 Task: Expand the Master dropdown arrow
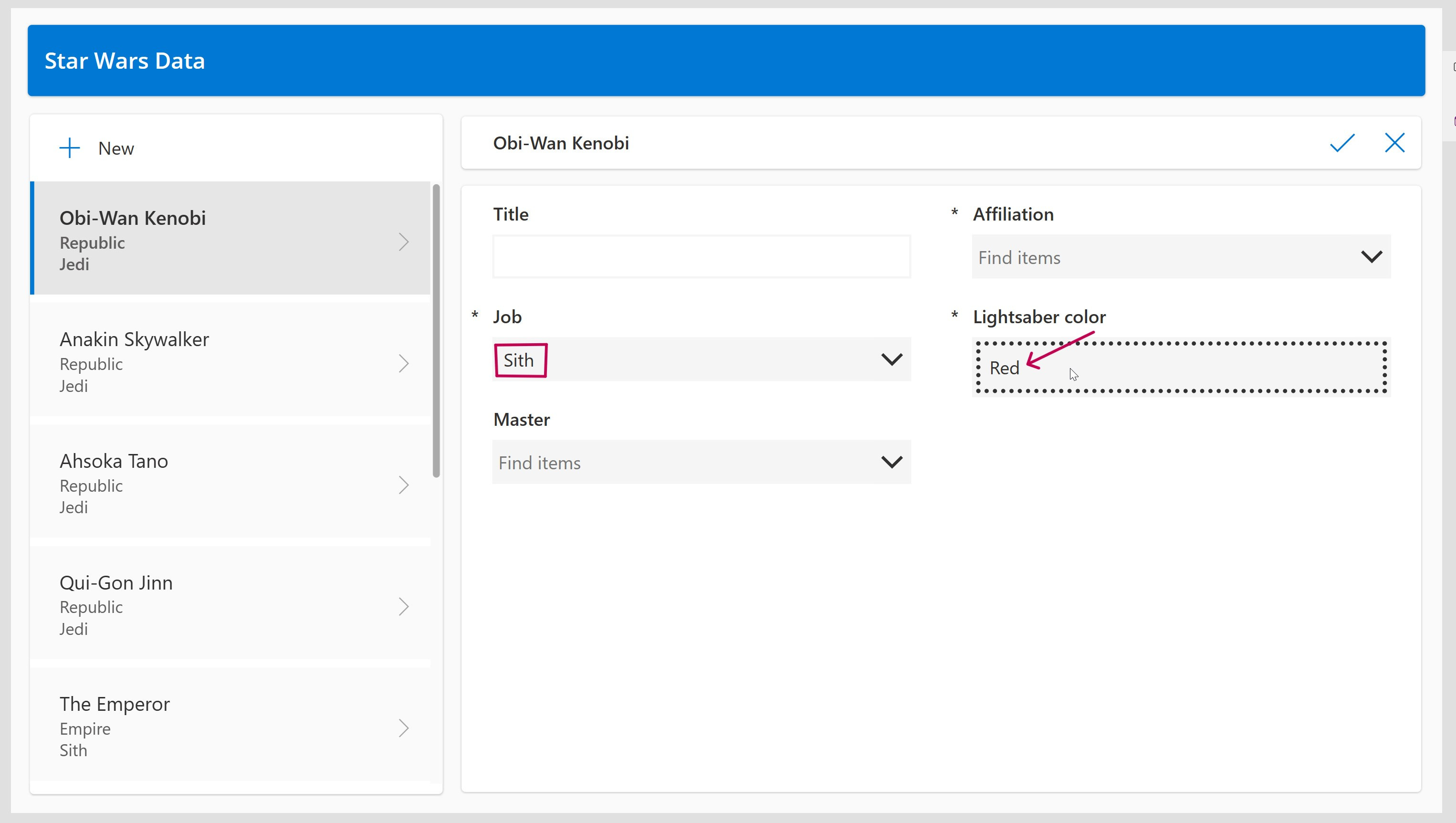(x=891, y=463)
